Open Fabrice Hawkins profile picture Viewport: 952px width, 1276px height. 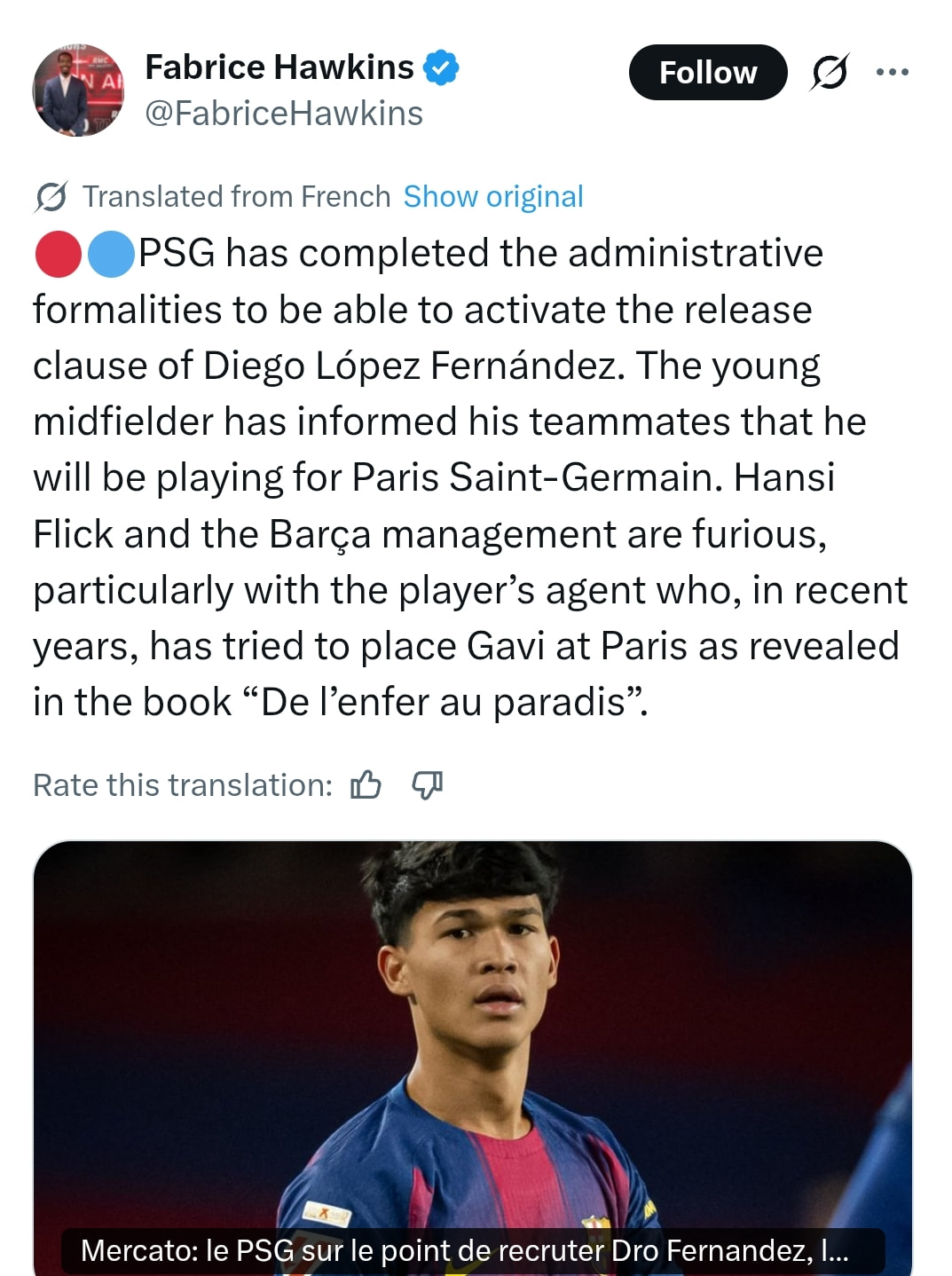point(78,90)
